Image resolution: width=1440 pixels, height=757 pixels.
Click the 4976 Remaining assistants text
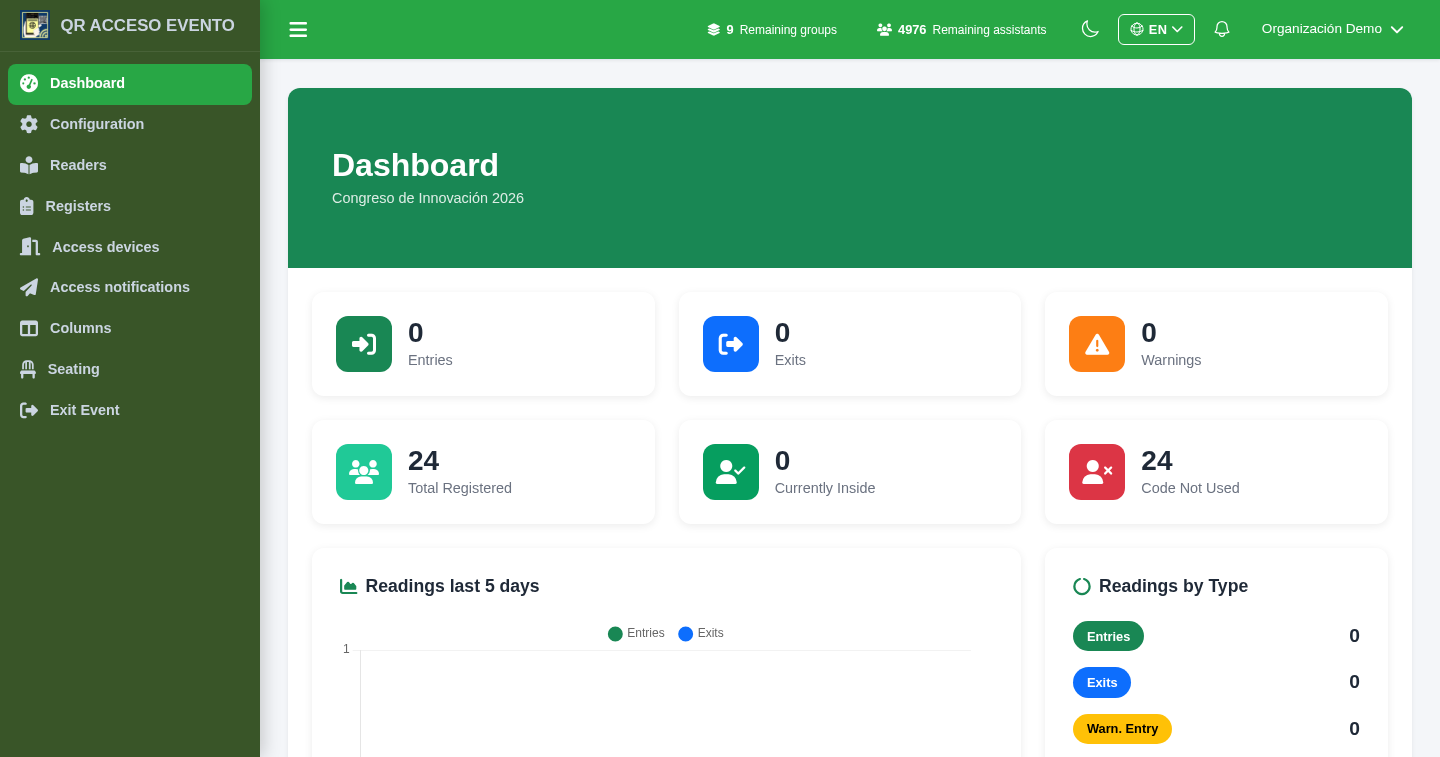972,30
